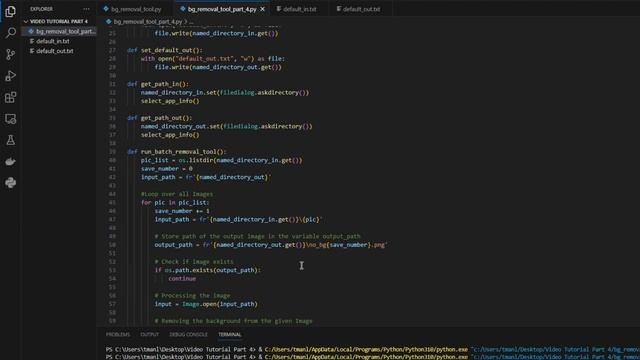Click '# Processing the image' comment
The height and width of the screenshot is (360, 640).
pos(192,296)
